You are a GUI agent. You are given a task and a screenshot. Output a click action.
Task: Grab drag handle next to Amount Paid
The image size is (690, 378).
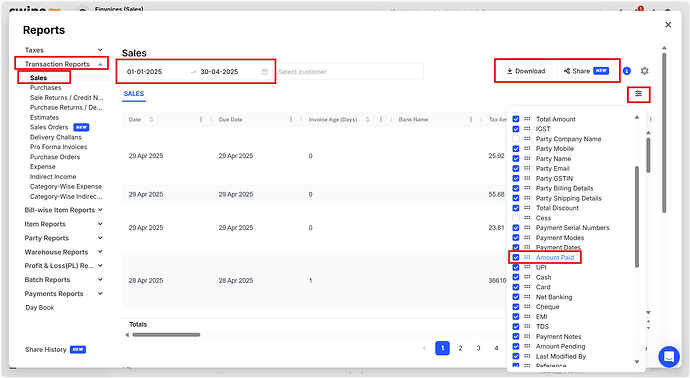[x=527, y=257]
